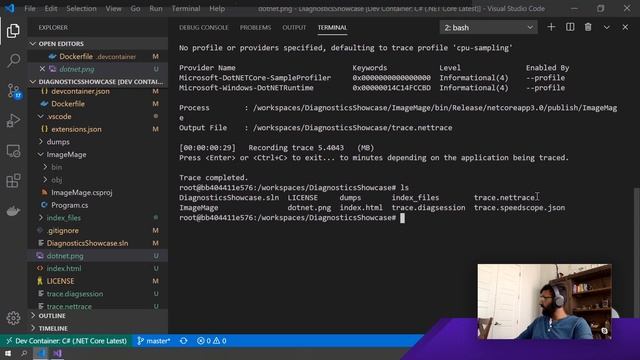640x360 pixels.
Task: Open the Edit menu
Action: [x=51, y=8]
